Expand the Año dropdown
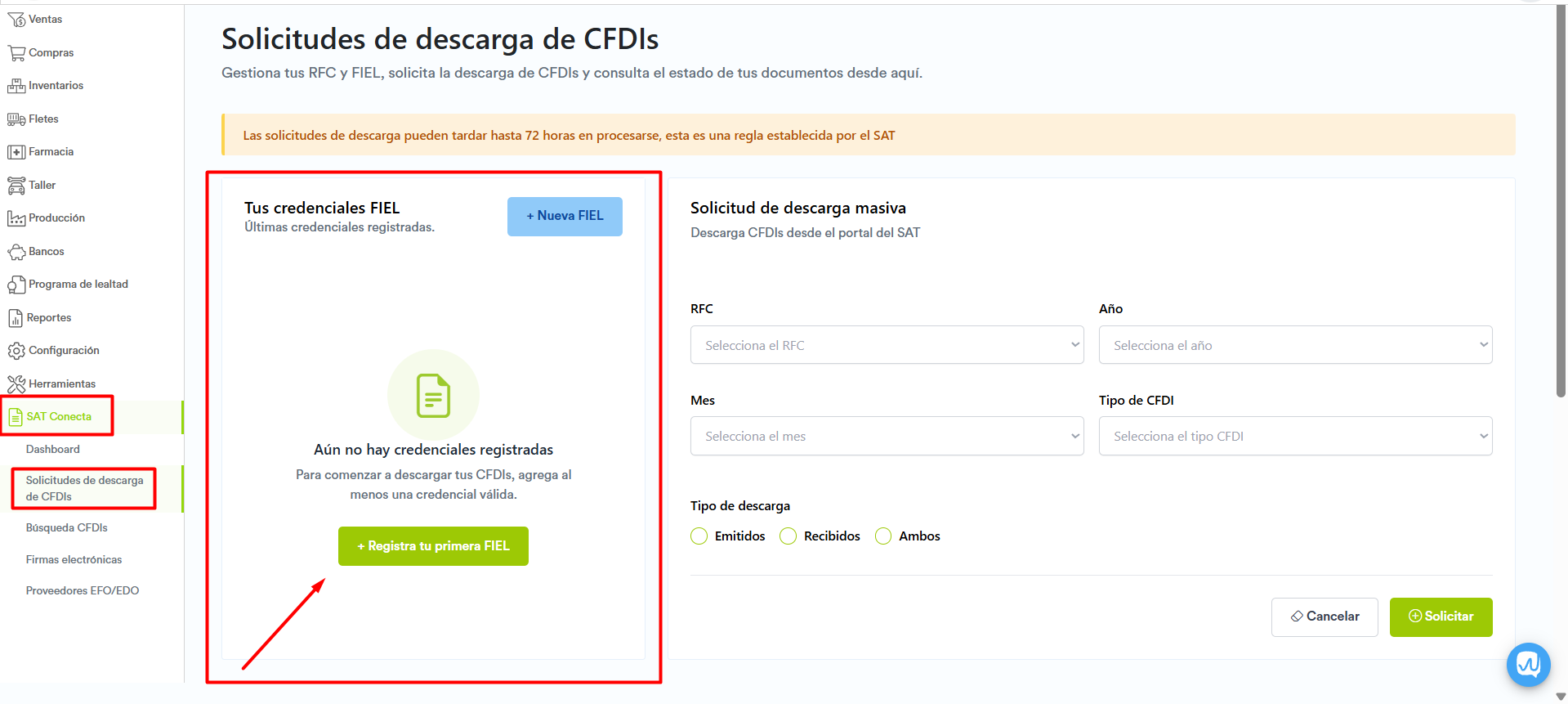Screen dimensions: 1568x704 click(1295, 345)
